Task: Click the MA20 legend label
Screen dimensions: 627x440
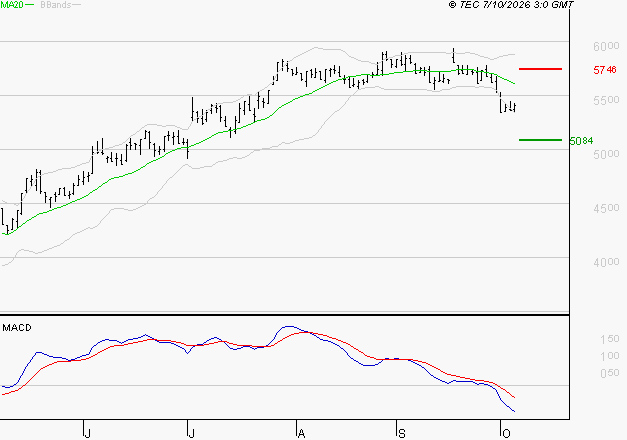Action: pyautogui.click(x=12, y=5)
